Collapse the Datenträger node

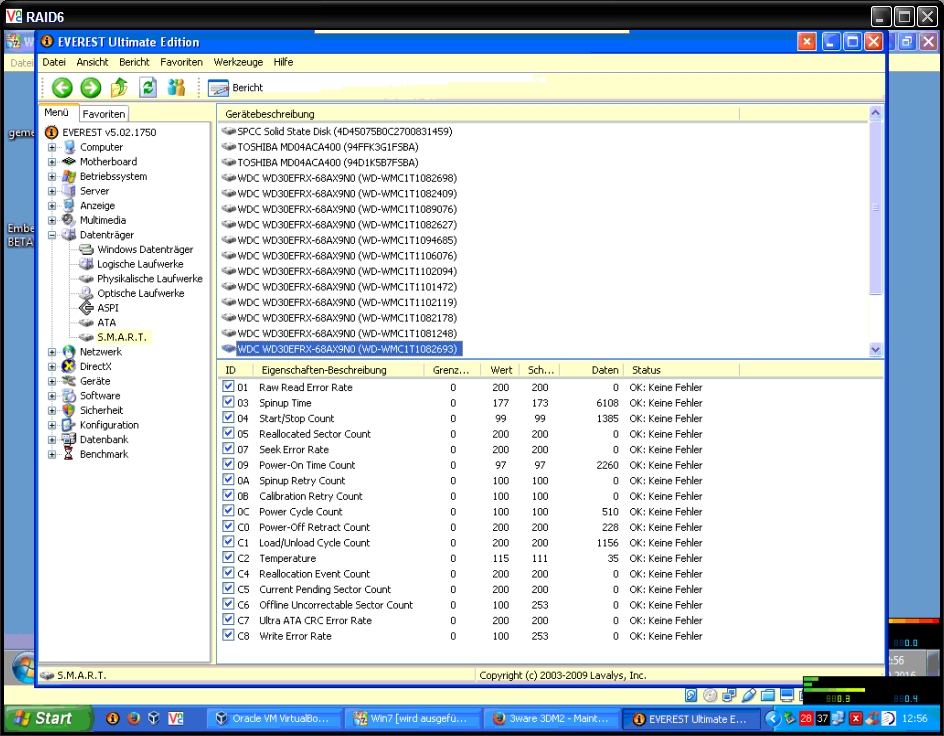tap(52, 235)
